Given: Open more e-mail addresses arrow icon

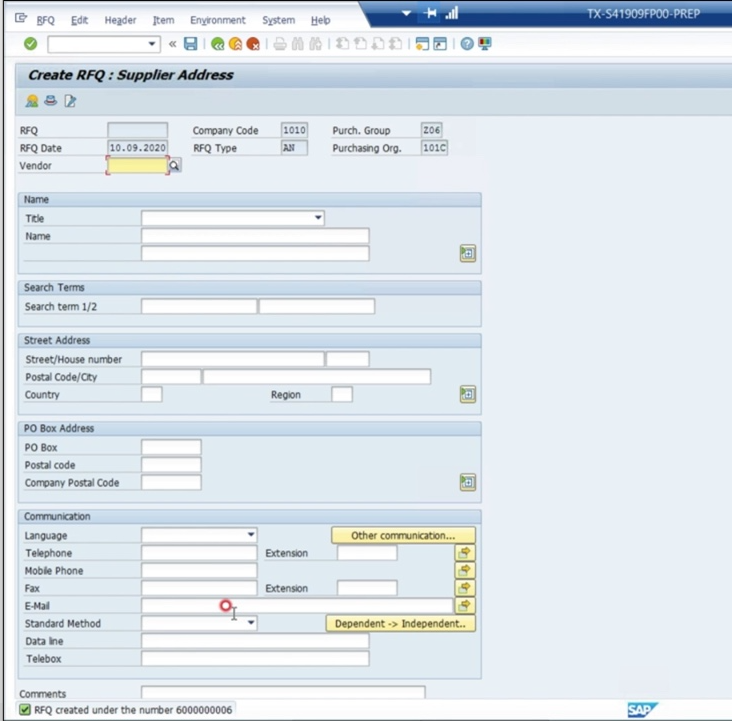Looking at the screenshot, I should pyautogui.click(x=465, y=606).
